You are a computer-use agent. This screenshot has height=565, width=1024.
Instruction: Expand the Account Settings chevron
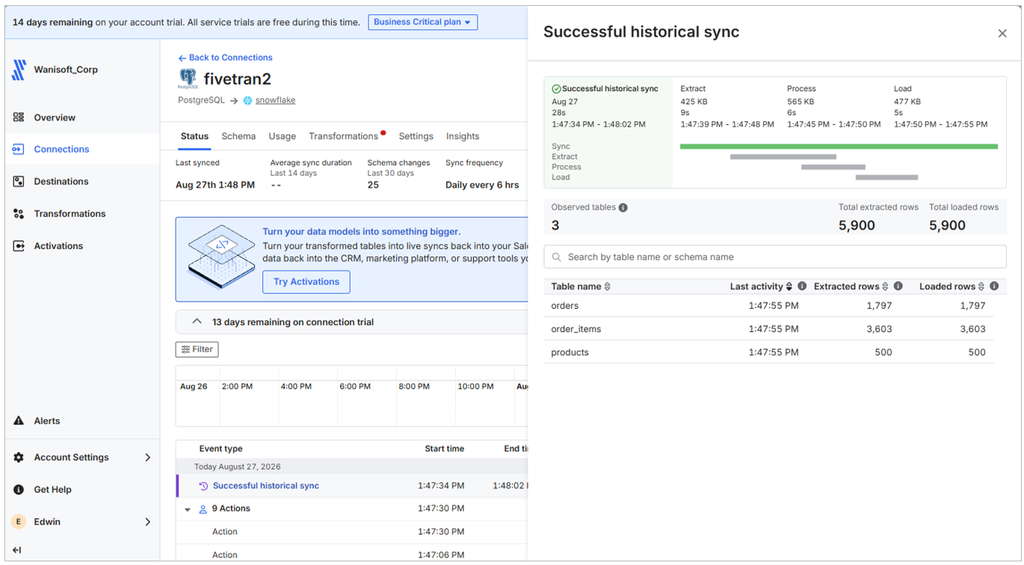(x=148, y=457)
